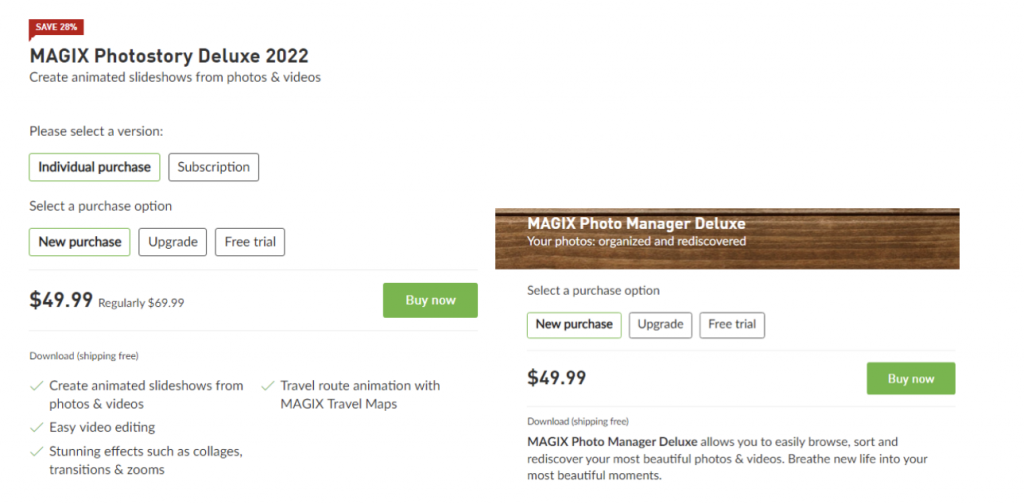Select the Subscription version option
The height and width of the screenshot is (504, 1024).
click(213, 167)
